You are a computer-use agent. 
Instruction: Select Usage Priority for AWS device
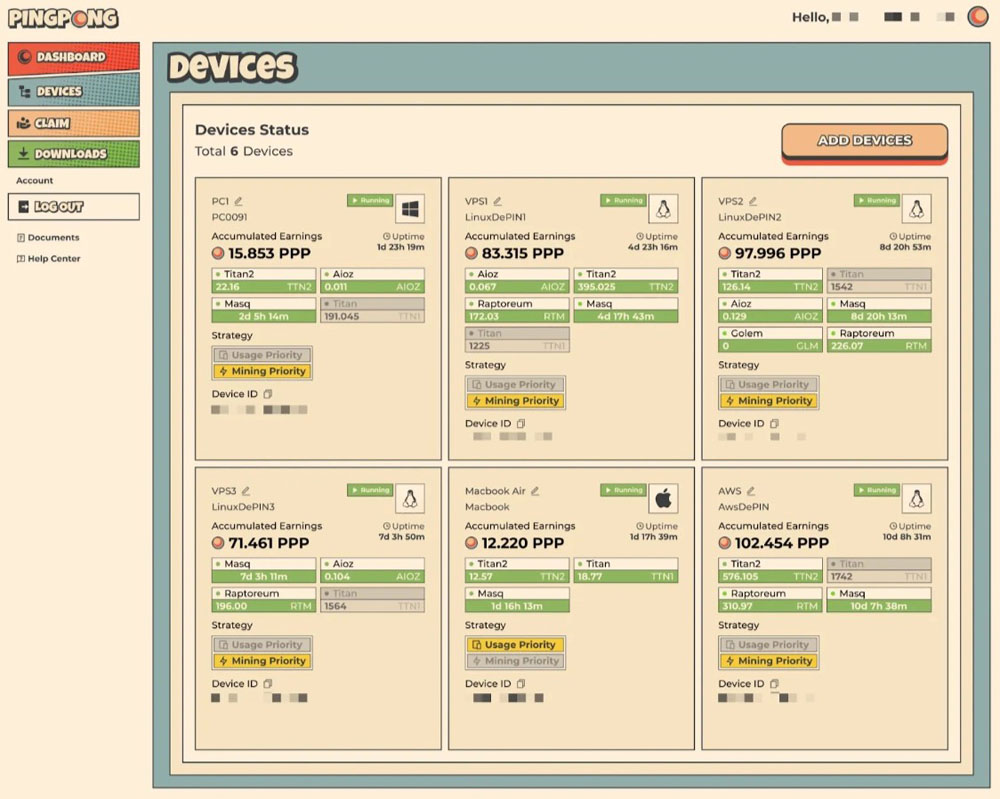tap(768, 645)
